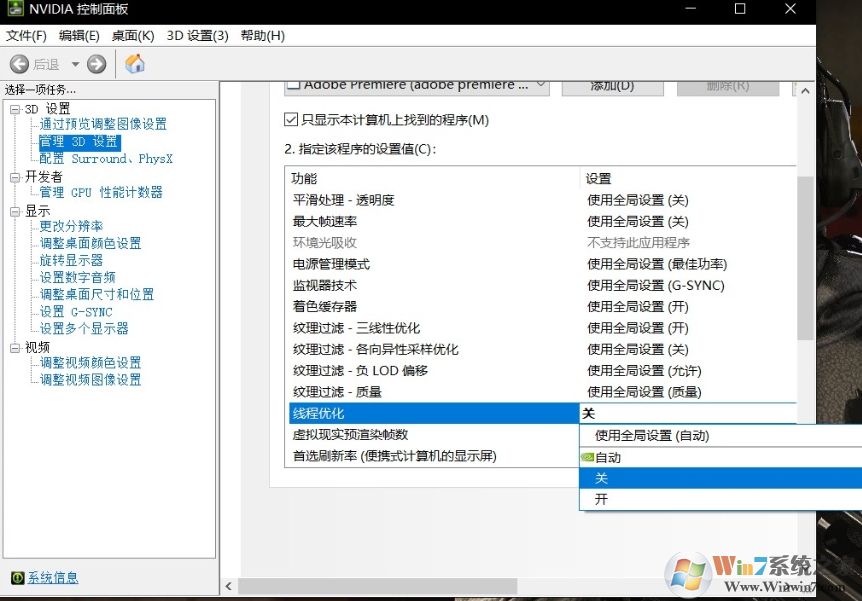Click the icon beside 系统信息
The height and width of the screenshot is (601, 862).
(18, 578)
